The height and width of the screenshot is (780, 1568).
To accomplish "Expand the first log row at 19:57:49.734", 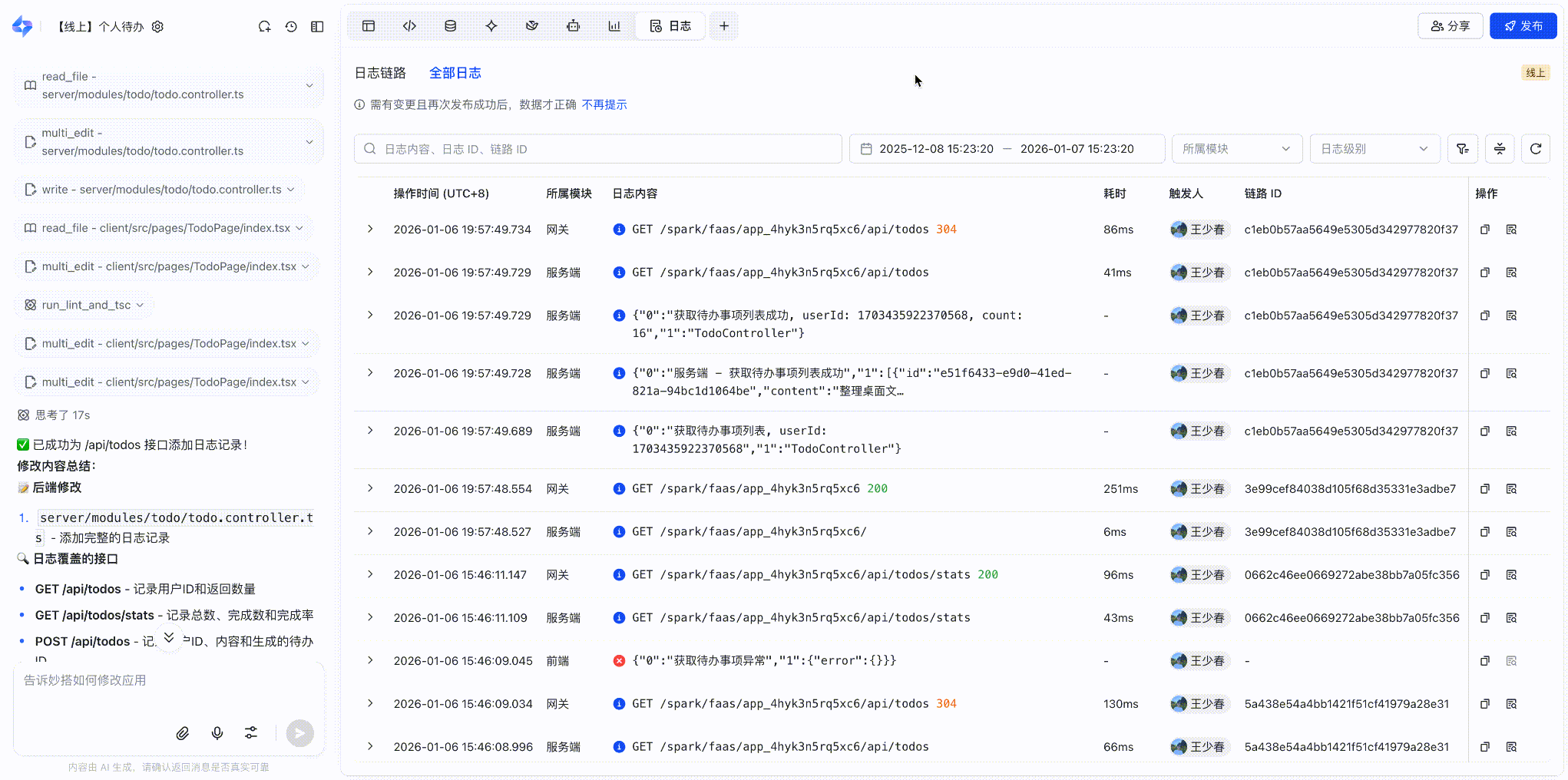I will (370, 230).
